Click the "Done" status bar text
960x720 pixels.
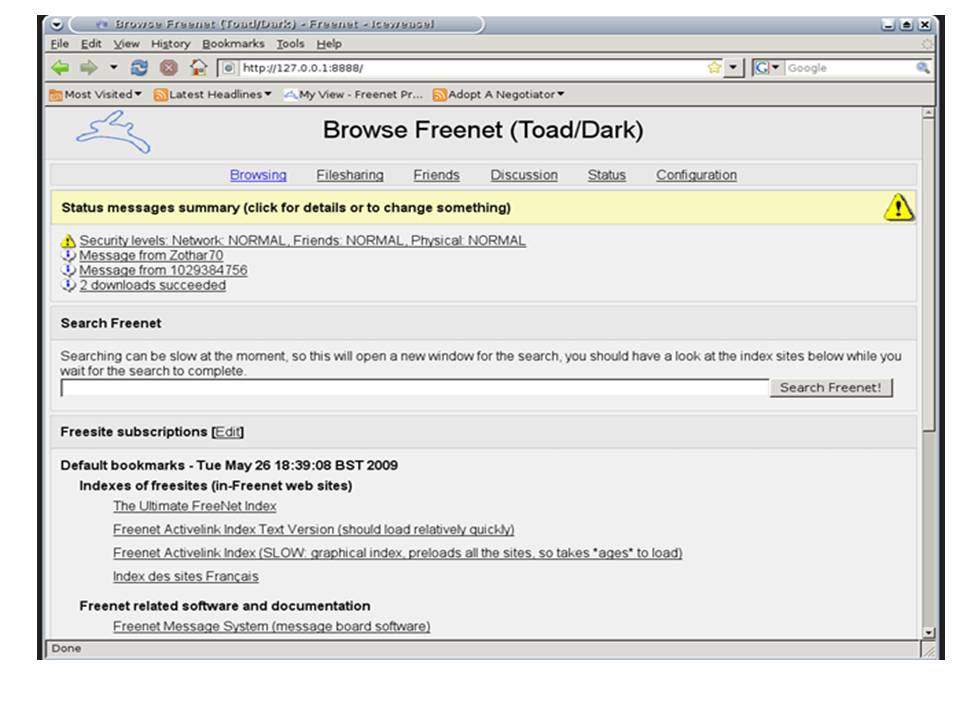pos(66,648)
